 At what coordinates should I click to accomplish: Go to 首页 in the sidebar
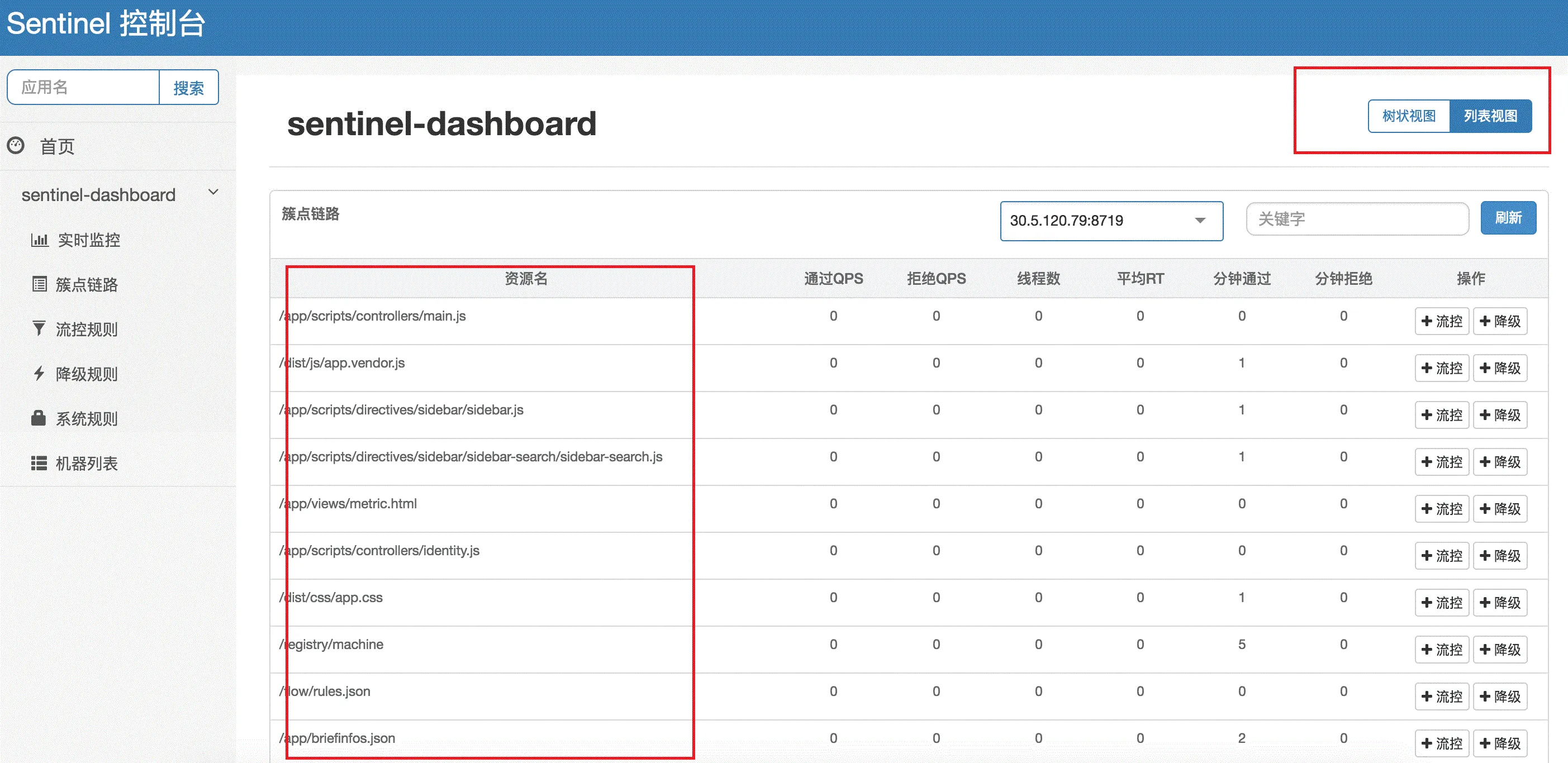click(x=57, y=146)
